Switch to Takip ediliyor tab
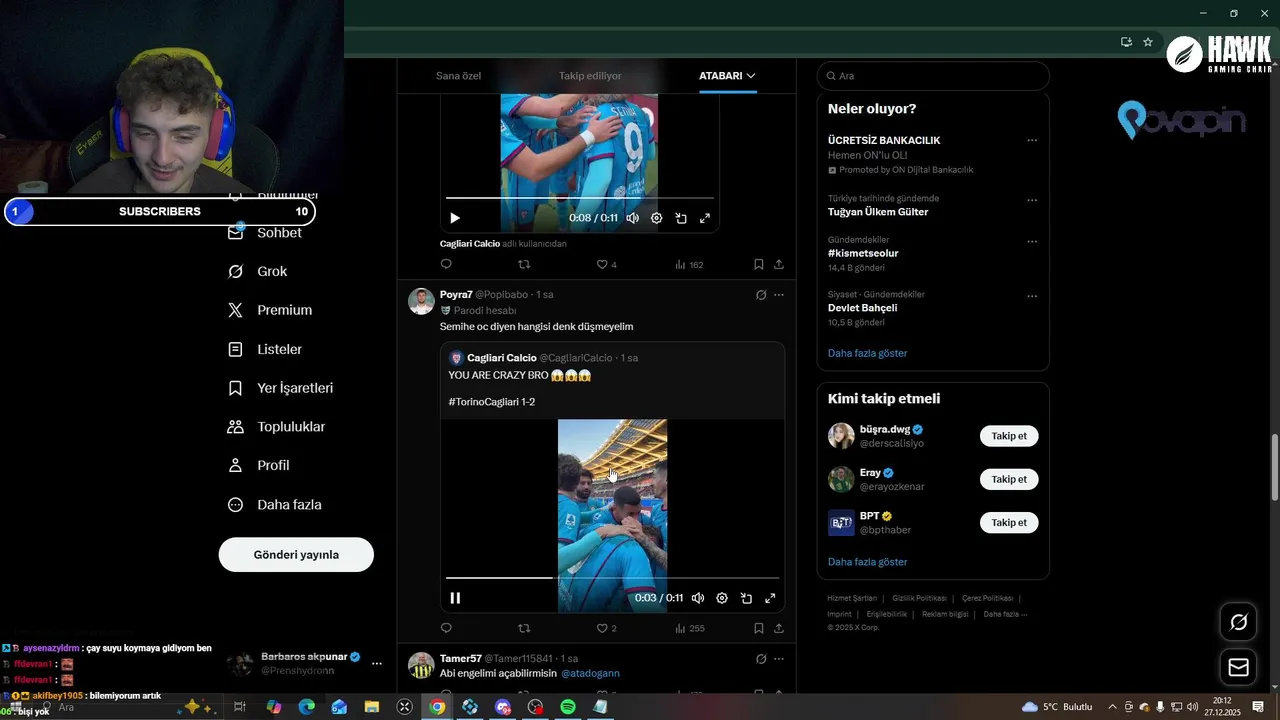The height and width of the screenshot is (720, 1280). point(590,76)
